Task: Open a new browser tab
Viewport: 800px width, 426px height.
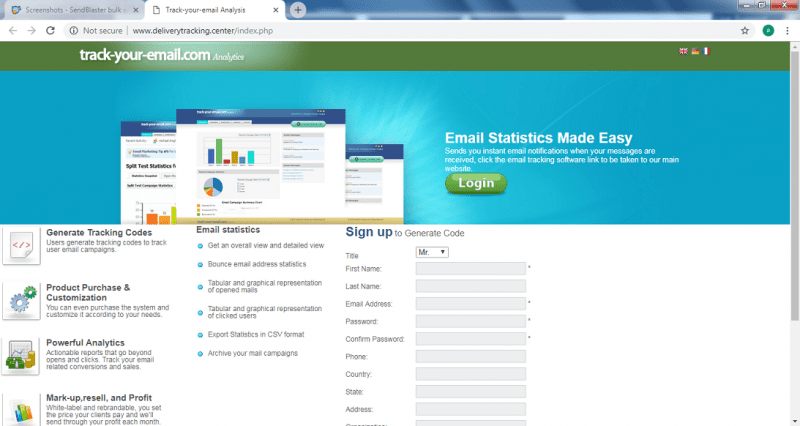Action: click(x=298, y=10)
